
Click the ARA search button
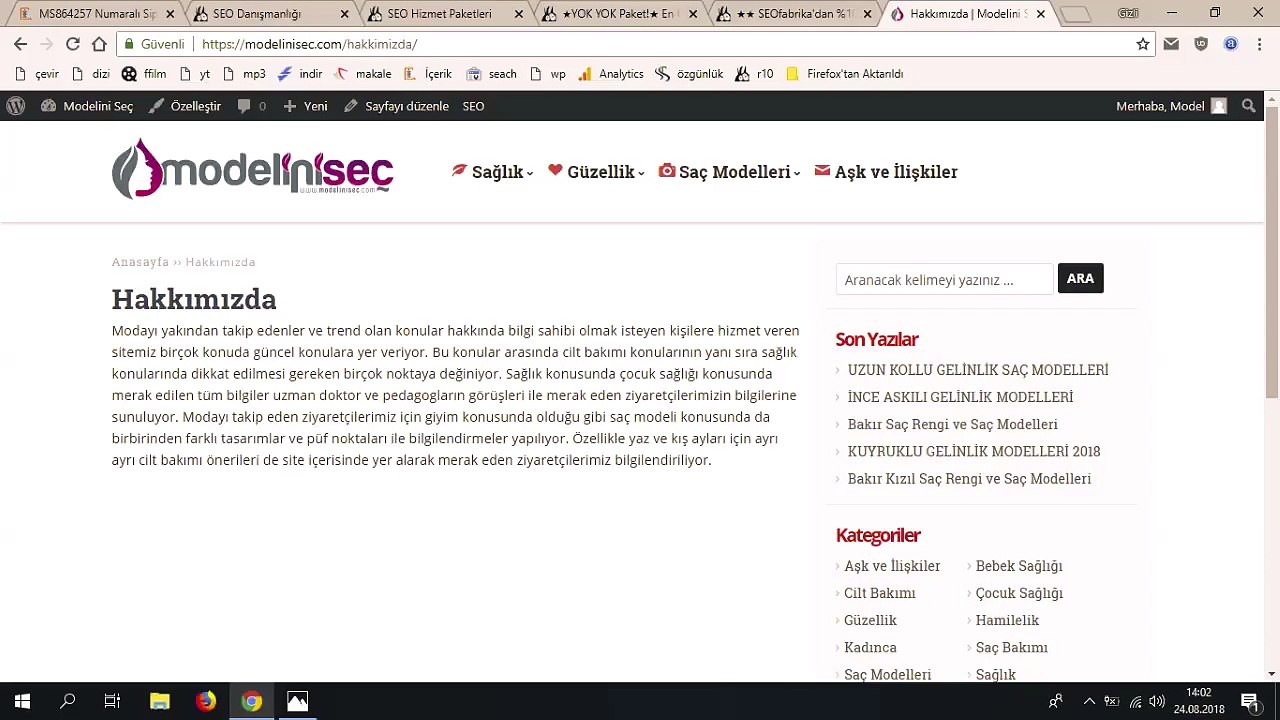[x=1080, y=279]
